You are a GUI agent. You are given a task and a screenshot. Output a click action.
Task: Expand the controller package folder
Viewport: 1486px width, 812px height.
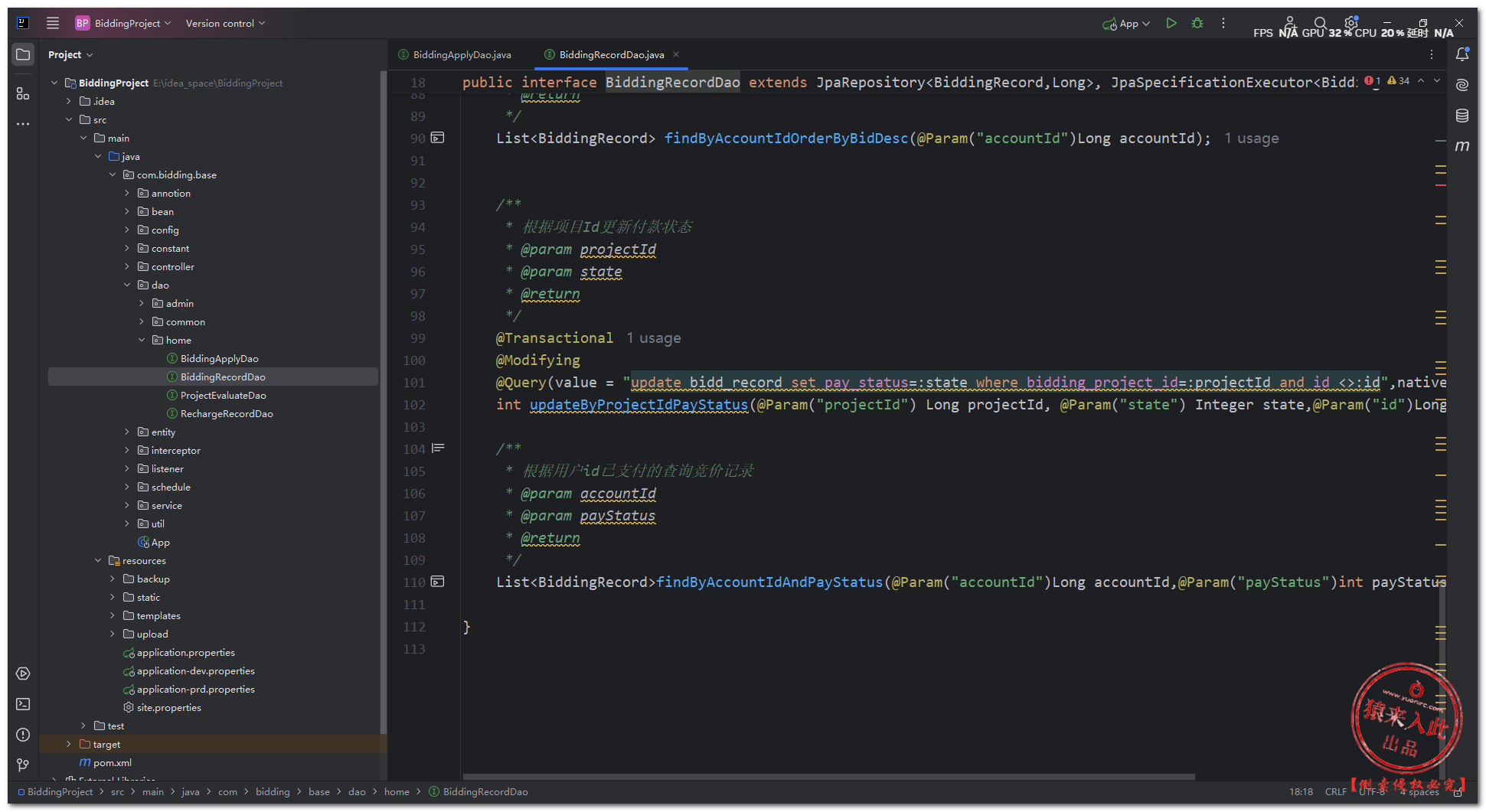tap(127, 267)
